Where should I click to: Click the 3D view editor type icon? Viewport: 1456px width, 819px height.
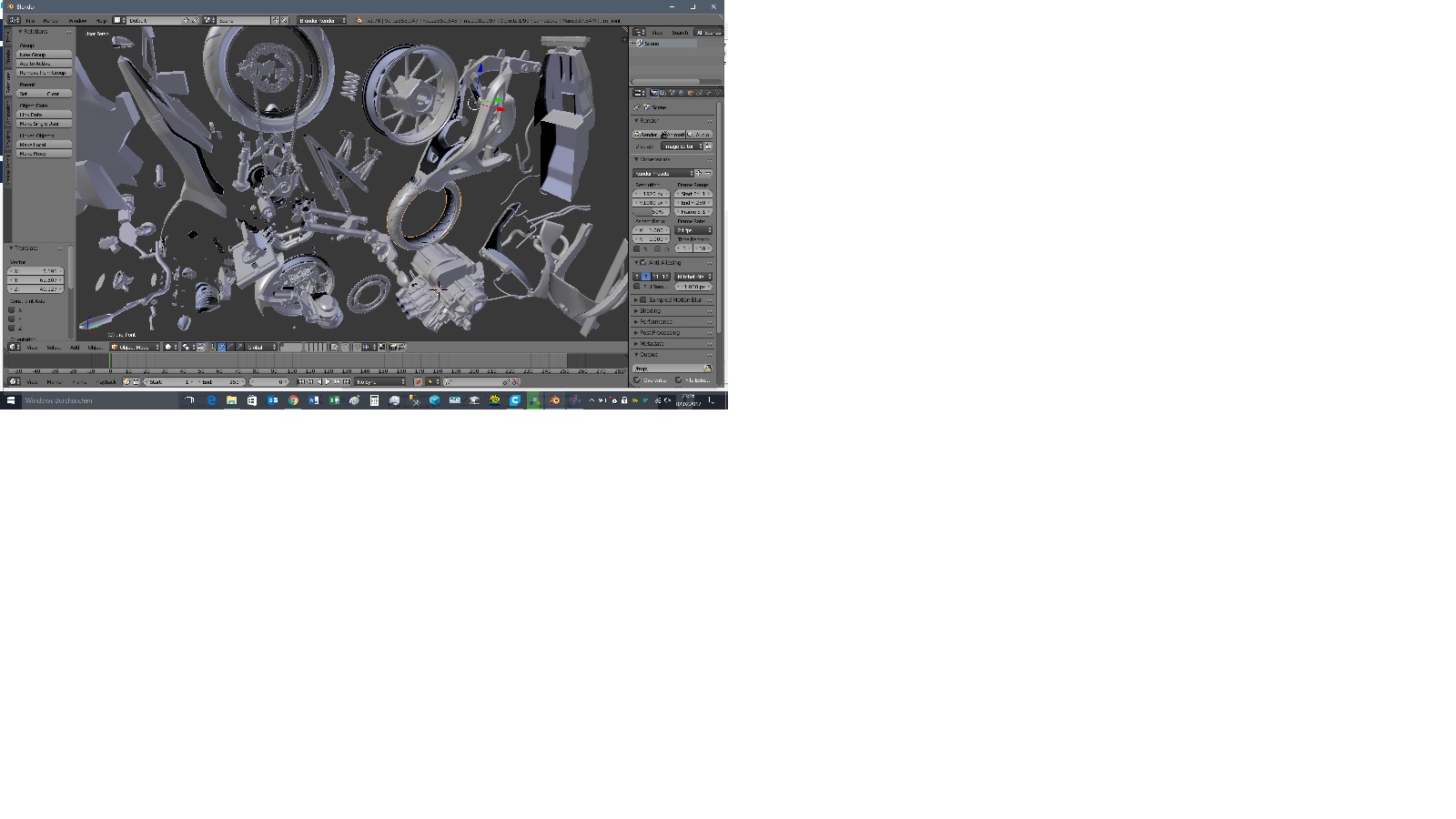click(x=14, y=347)
